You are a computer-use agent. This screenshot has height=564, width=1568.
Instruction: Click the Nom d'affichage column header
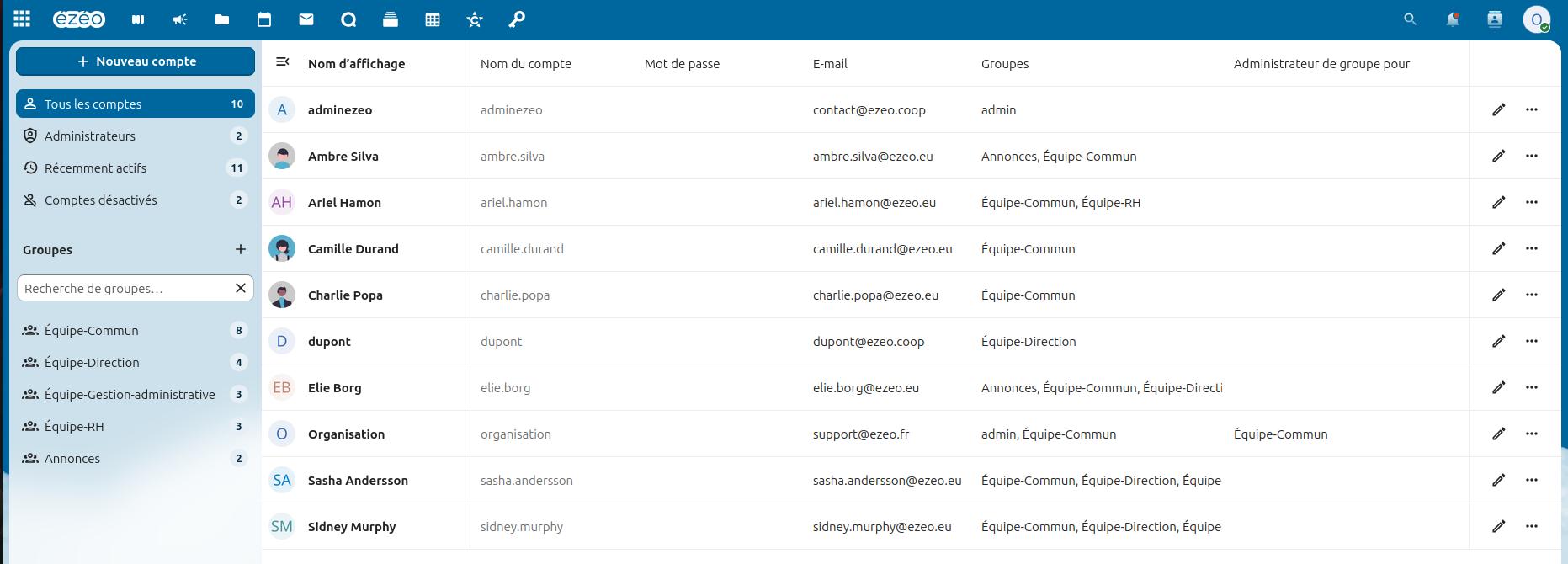[x=357, y=63]
